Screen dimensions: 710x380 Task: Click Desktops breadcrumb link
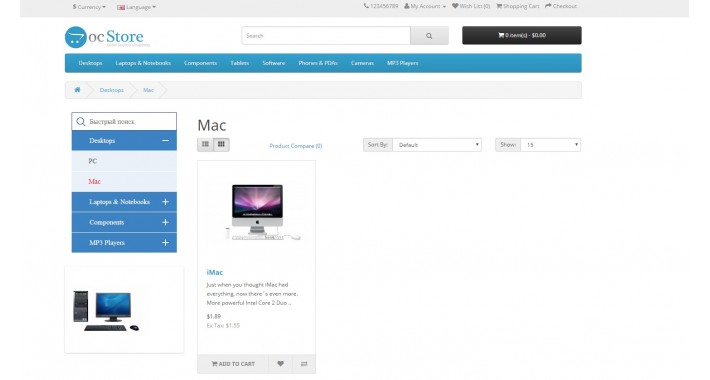pos(111,90)
